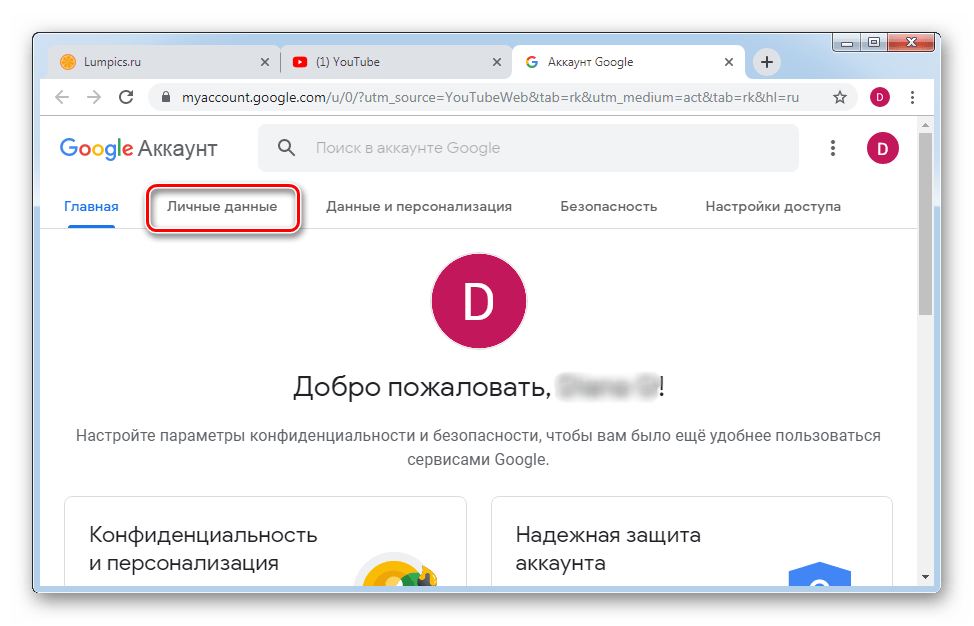
Task: Open the page's three-dot options menu
Action: (x=833, y=148)
